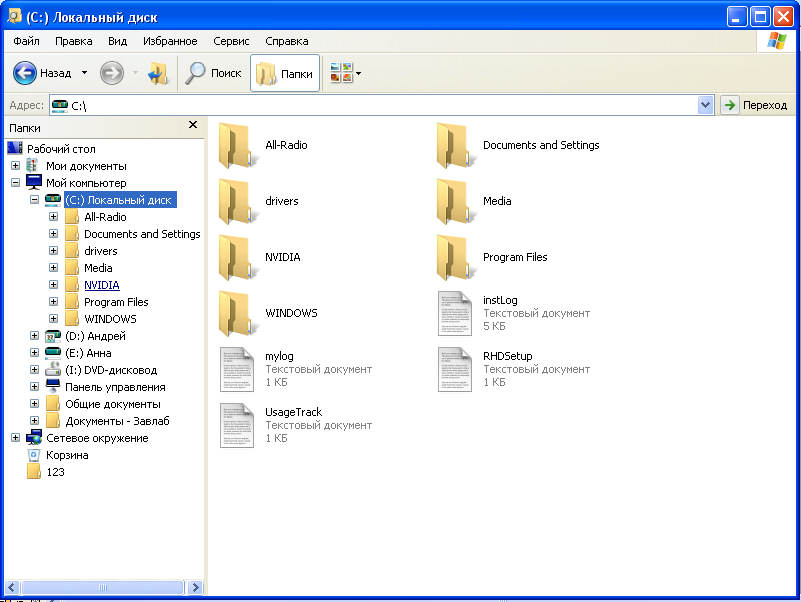Expand the (I:) DVD-дисковод node
Screen dimensions: 801x602
[34, 369]
